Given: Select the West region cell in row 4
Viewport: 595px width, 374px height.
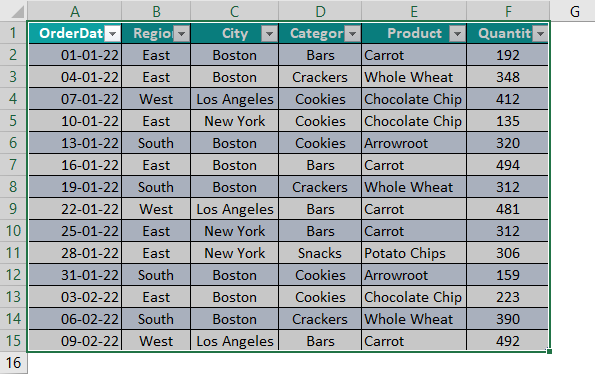Looking at the screenshot, I should click(156, 99).
